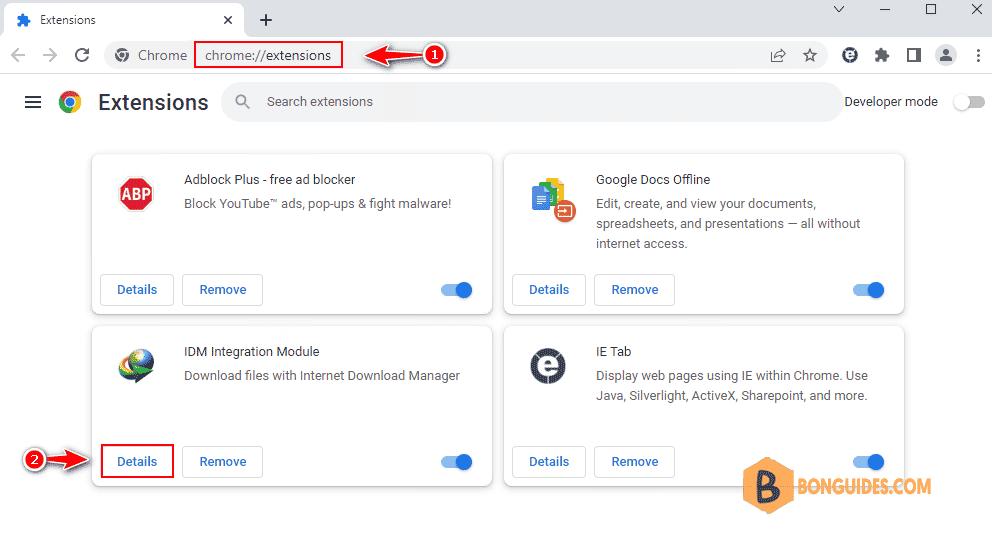Image resolution: width=992 pixels, height=551 pixels.
Task: Open the Chrome three-dot menu
Action: (x=978, y=55)
